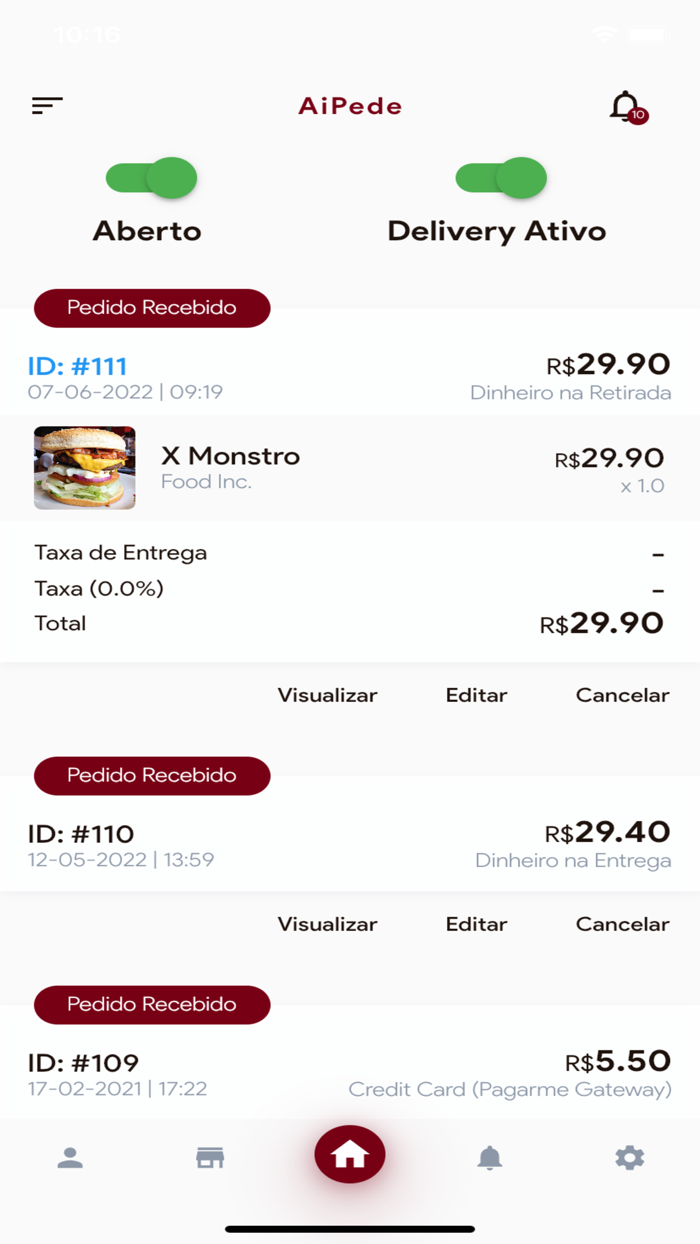Viewport: 700px width, 1244px height.
Task: Click Editar for order #110
Action: tap(476, 924)
